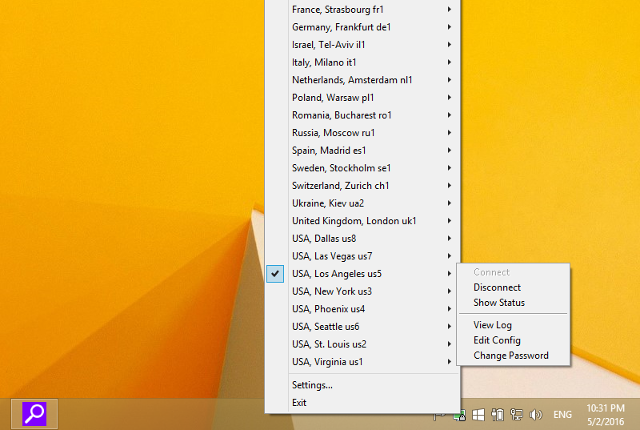
Task: Expand submenu arrow for Poland, Warsaw pl1
Action: 449,98
